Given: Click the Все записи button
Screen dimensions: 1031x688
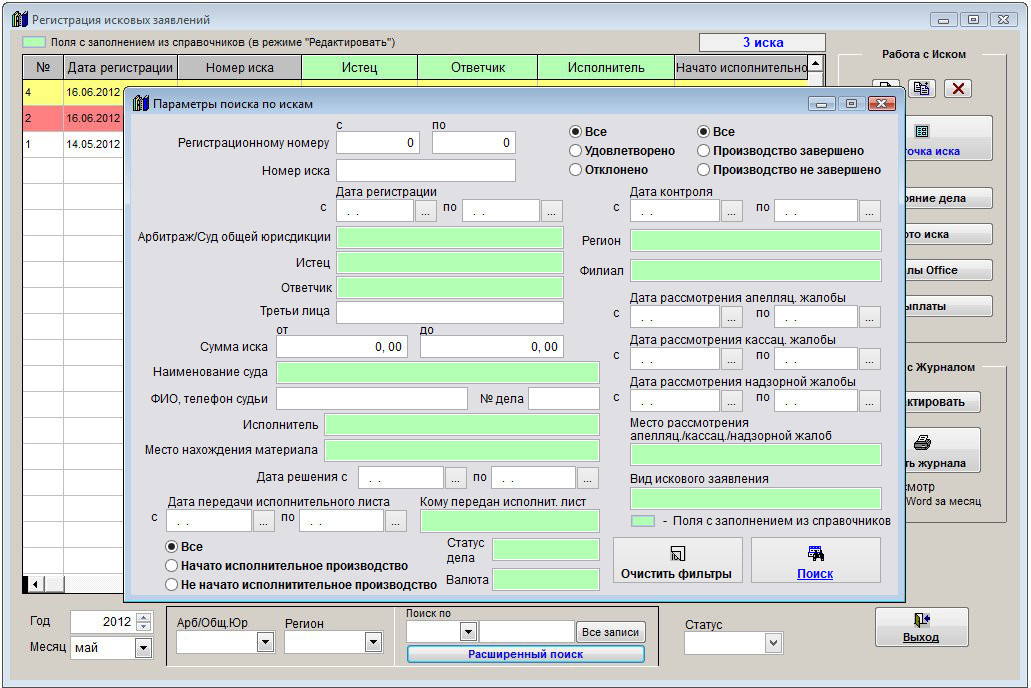Looking at the screenshot, I should coord(610,632).
